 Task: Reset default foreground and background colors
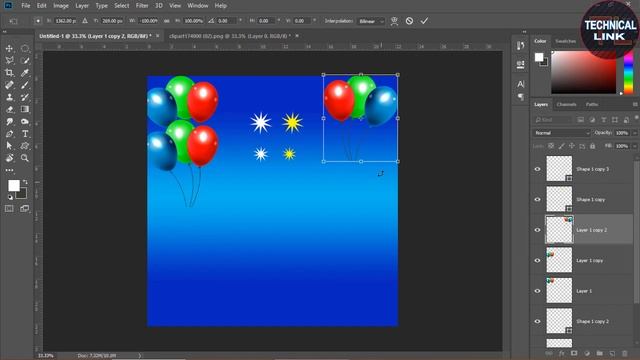pyautogui.click(x=10, y=198)
